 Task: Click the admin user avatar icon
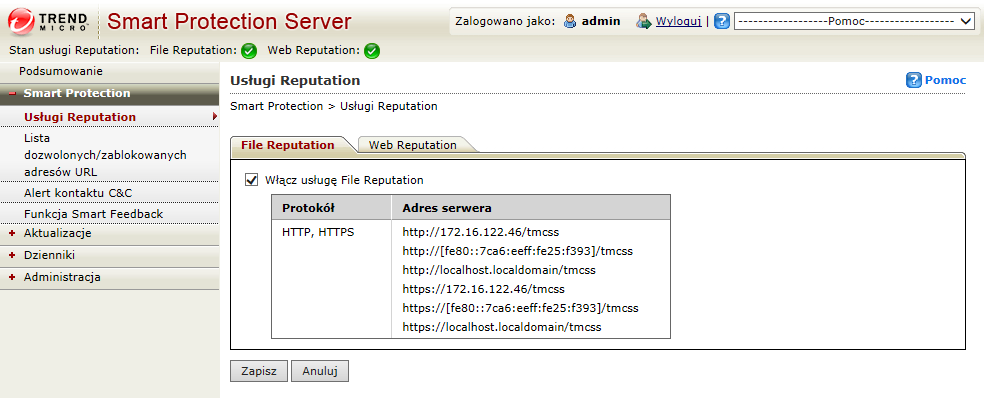click(x=570, y=21)
